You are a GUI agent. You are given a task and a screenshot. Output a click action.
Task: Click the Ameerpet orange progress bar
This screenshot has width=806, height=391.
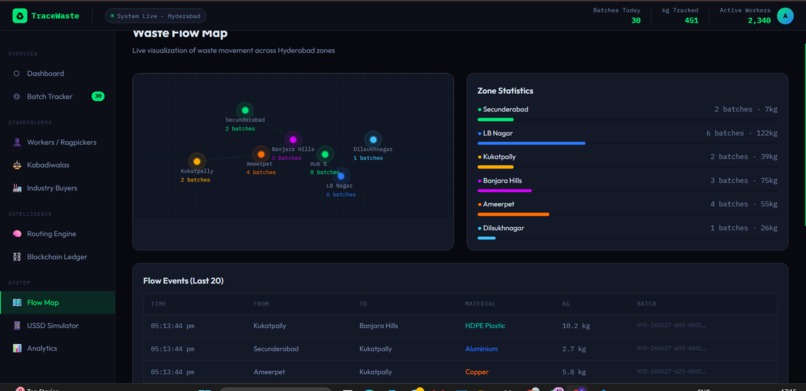pos(514,214)
